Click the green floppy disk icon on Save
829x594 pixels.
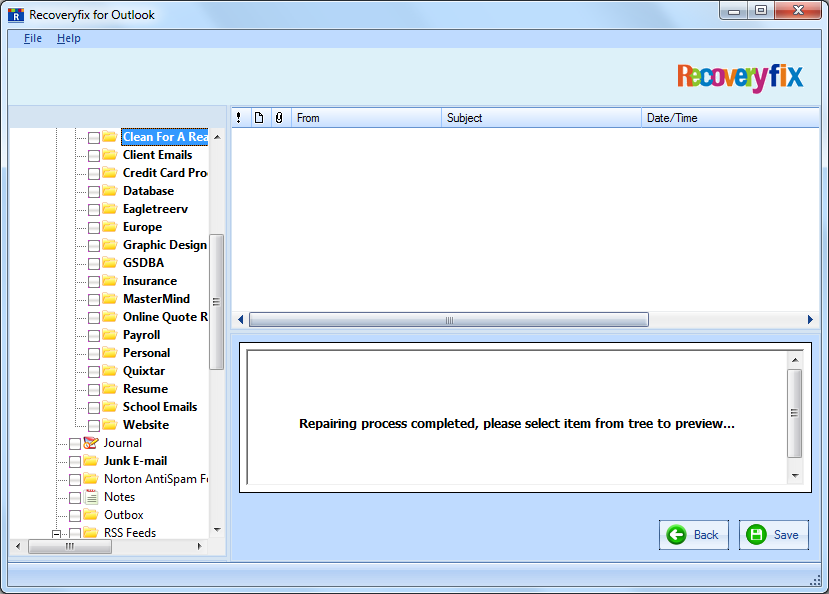pyautogui.click(x=756, y=535)
